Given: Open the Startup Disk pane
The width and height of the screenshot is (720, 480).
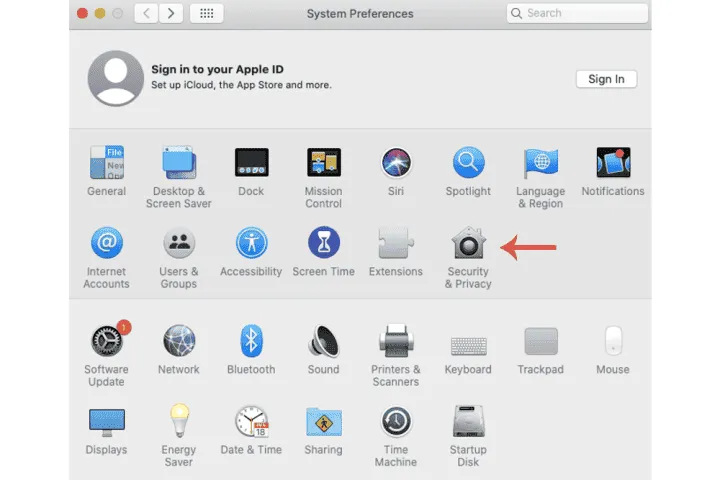Looking at the screenshot, I should click(x=468, y=422).
